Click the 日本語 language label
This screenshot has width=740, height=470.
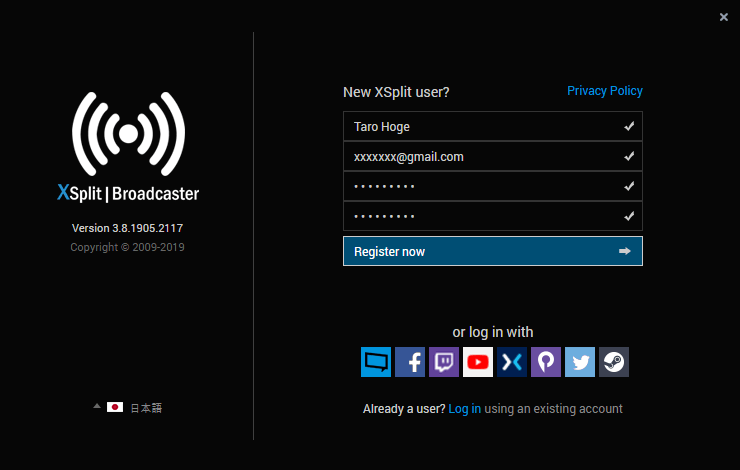pyautogui.click(x=146, y=408)
